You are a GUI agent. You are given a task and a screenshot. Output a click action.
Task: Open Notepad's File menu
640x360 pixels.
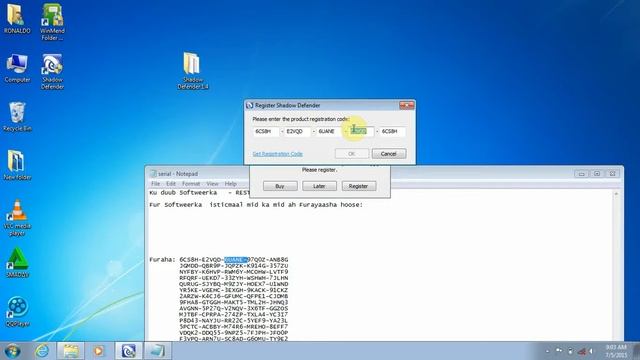tap(156, 184)
